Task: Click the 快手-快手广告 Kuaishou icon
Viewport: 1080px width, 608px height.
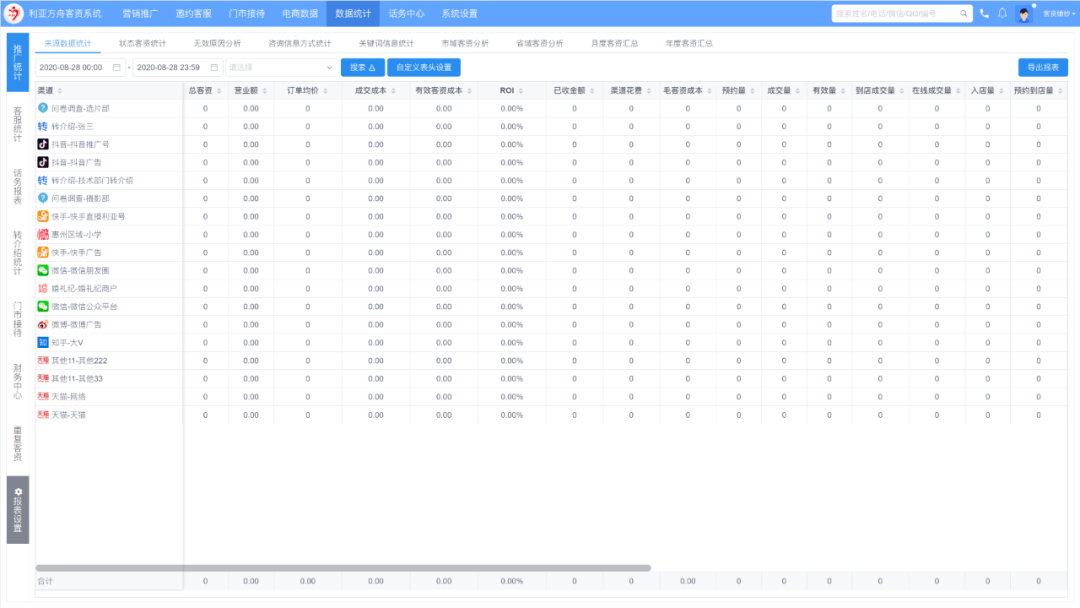Action: tap(43, 252)
